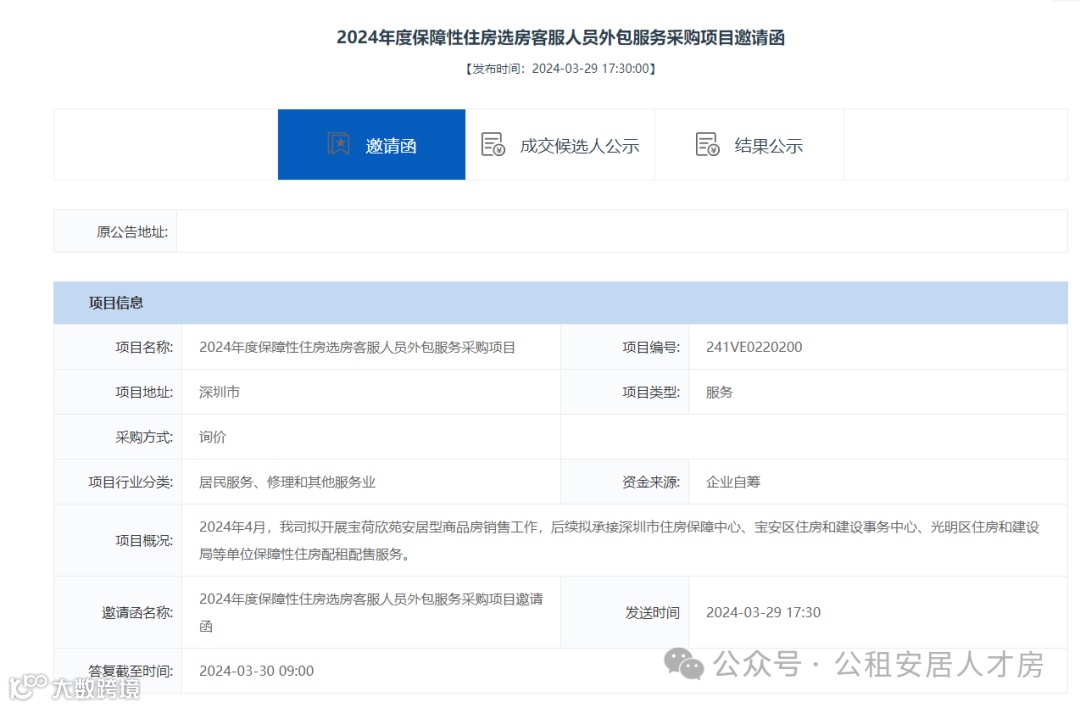Click project type value 服务

[x=719, y=392]
